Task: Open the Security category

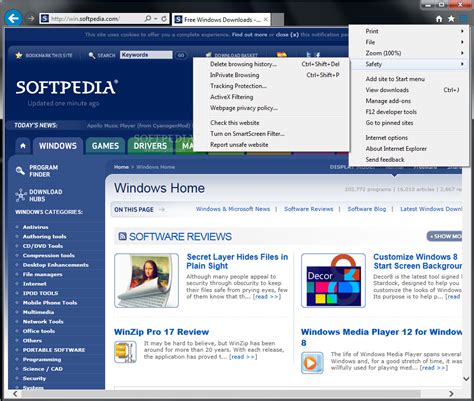Action: tap(34, 379)
